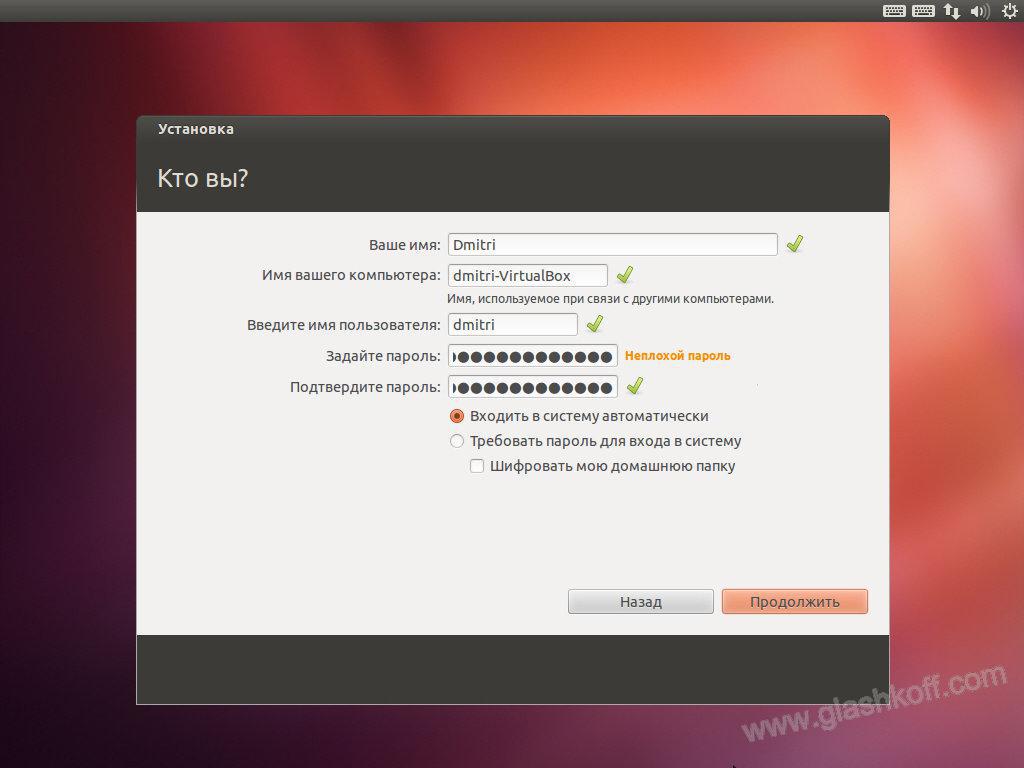Focus the 'Подтвердите пароль' field

pos(533,387)
